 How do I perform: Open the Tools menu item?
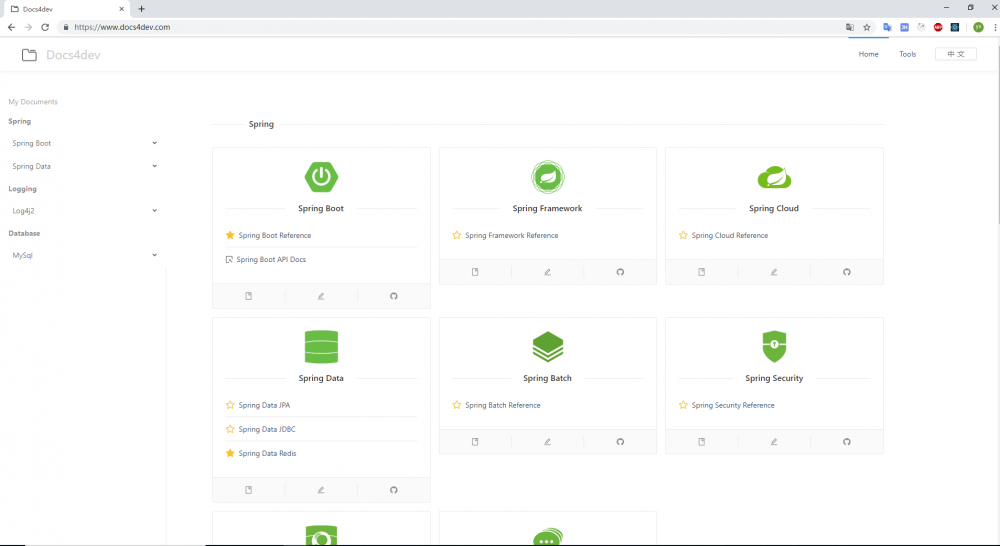pos(908,54)
